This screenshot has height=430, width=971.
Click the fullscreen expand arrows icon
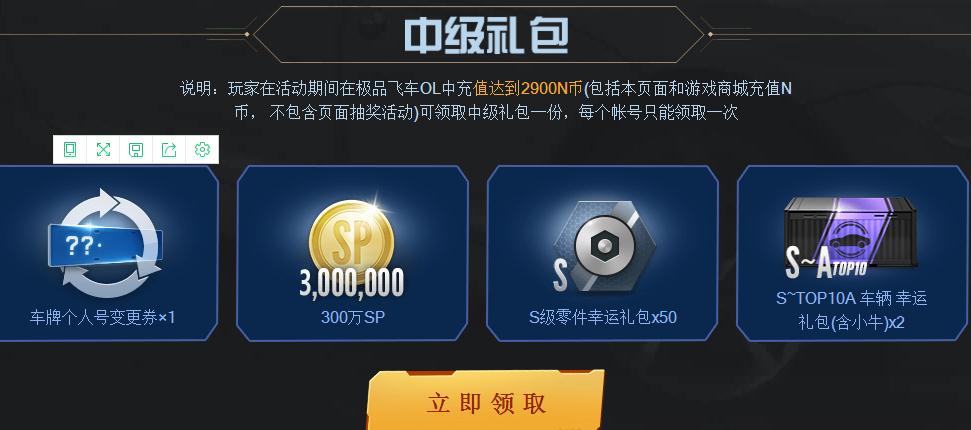click(103, 149)
